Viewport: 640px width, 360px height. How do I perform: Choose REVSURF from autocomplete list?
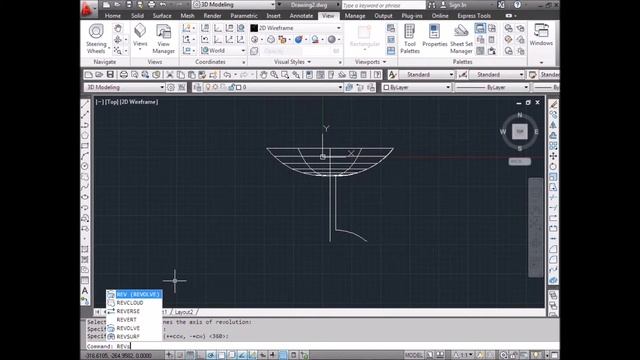tap(134, 336)
